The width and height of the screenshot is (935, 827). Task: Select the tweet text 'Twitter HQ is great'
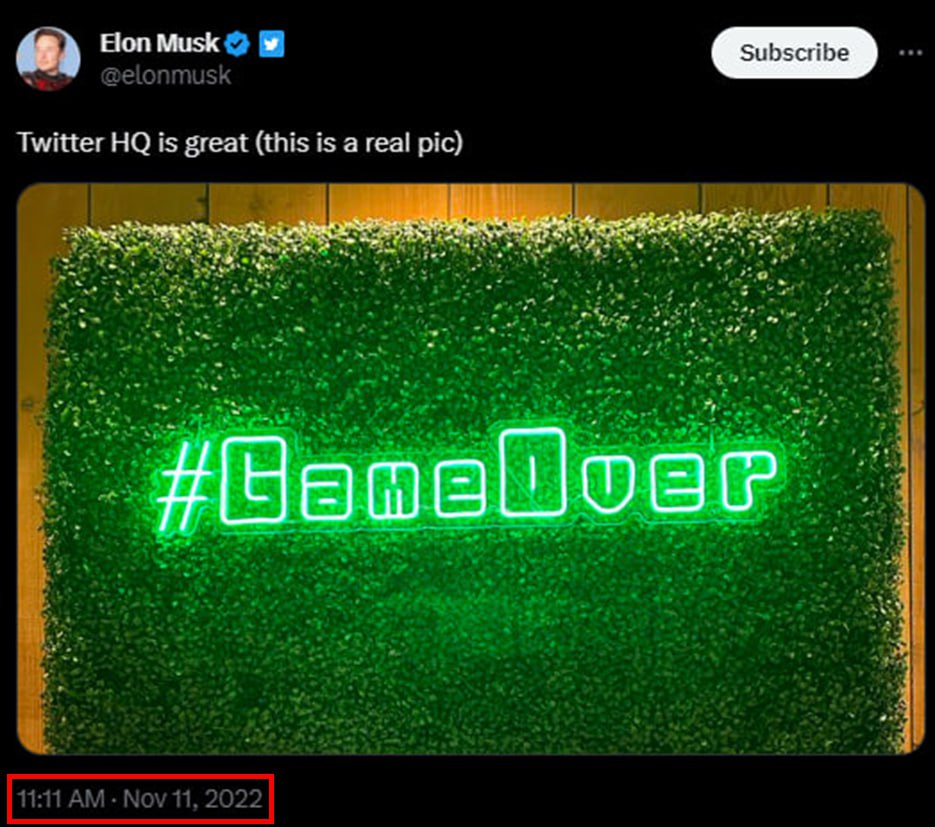pos(133,143)
